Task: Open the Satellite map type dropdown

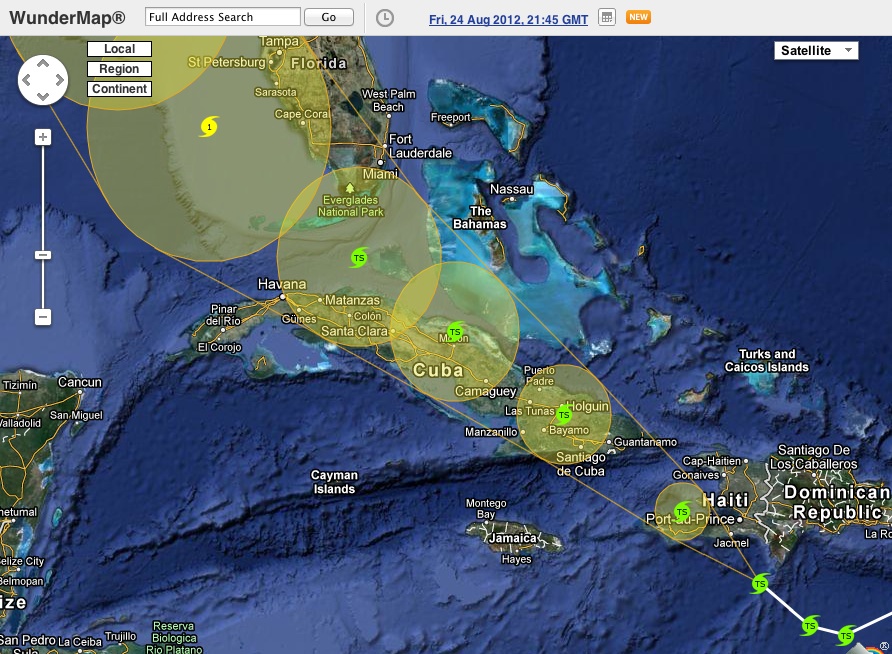Action: click(816, 51)
